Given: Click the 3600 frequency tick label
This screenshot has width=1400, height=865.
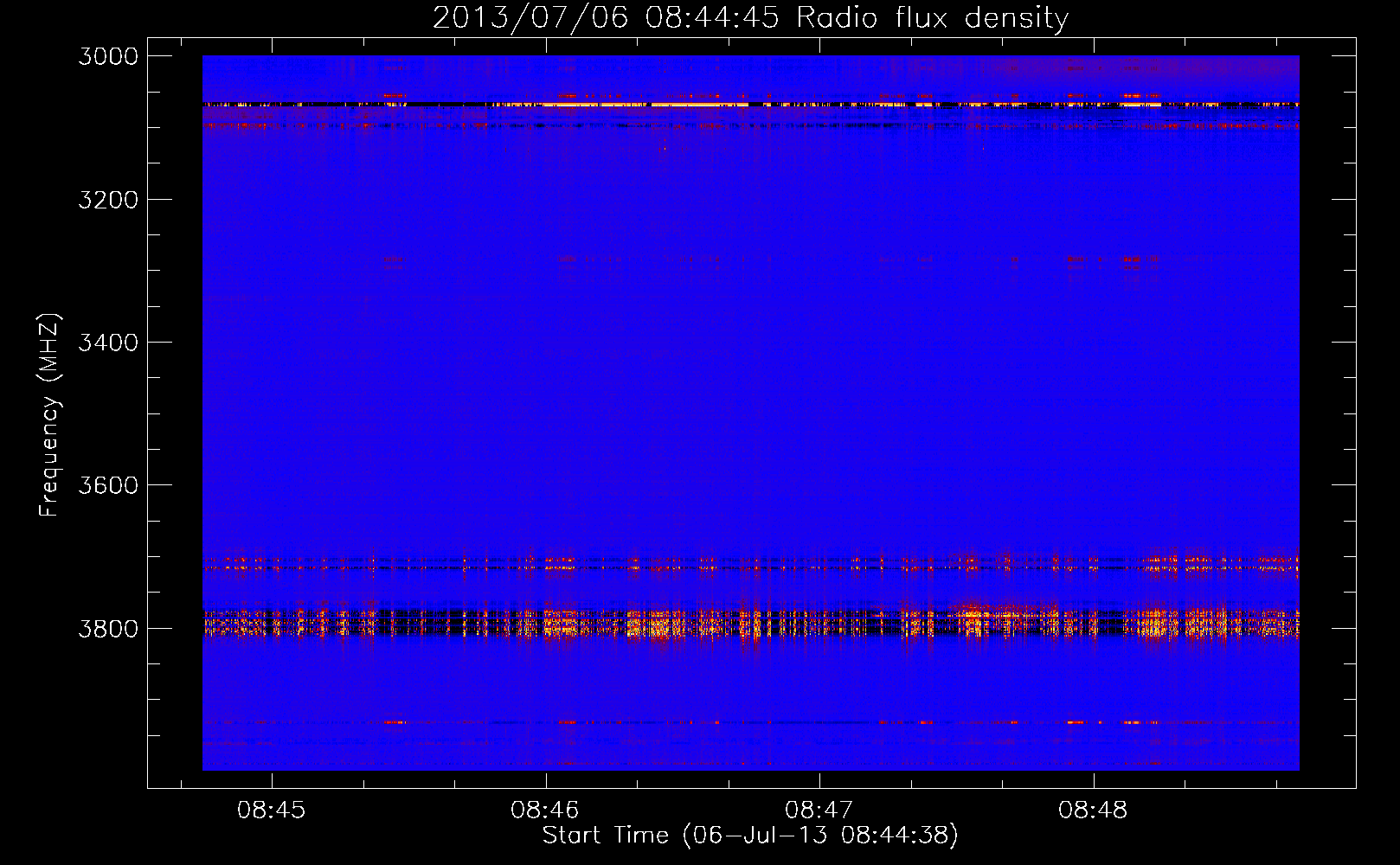Looking at the screenshot, I should pos(108,485).
